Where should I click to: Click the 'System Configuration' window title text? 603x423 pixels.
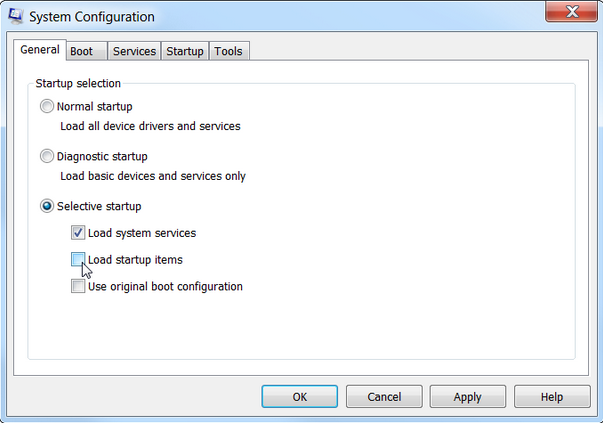[x=92, y=17]
